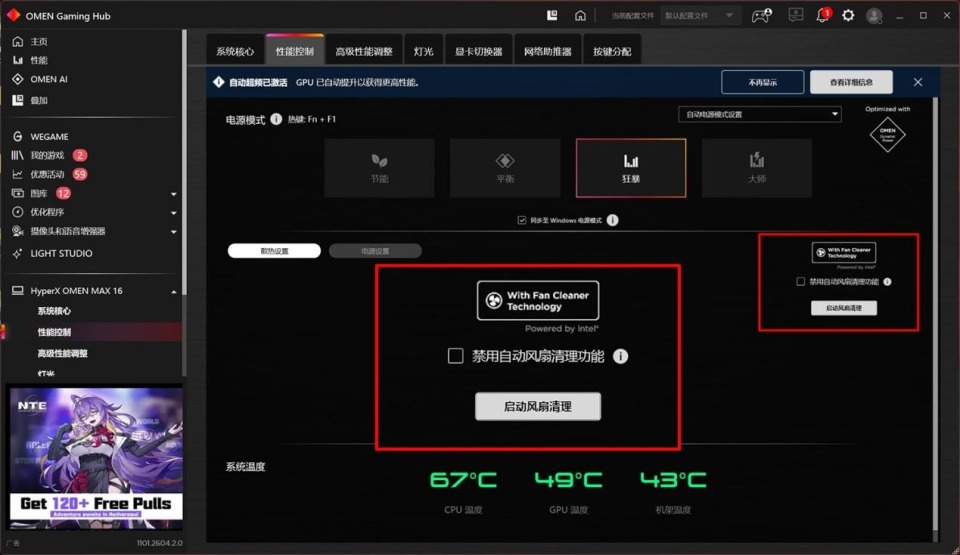Image resolution: width=960 pixels, height=555 pixels.
Task: Click the 43°C chassis temperature reading
Action: 673,480
